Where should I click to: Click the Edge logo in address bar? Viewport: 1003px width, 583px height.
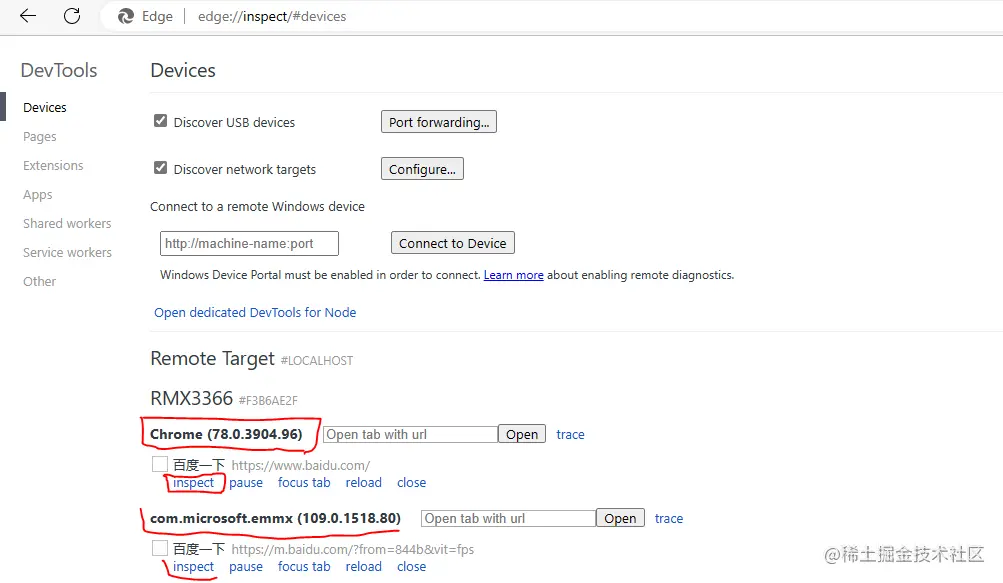(126, 16)
